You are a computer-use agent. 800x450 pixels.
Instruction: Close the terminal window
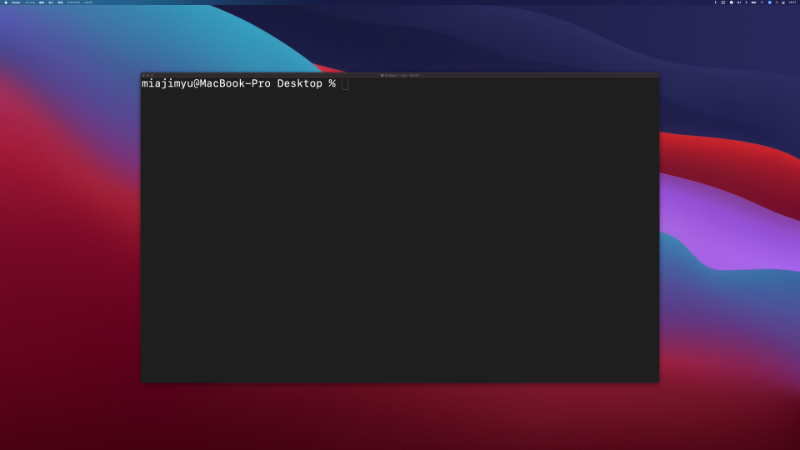click(144, 75)
